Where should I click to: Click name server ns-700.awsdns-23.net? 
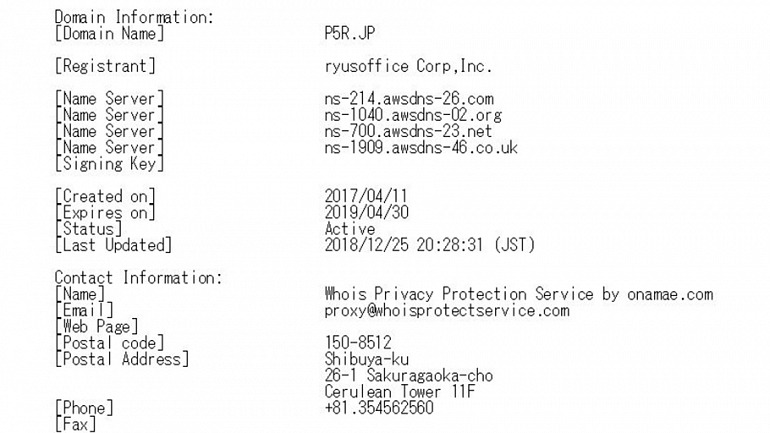408,131
